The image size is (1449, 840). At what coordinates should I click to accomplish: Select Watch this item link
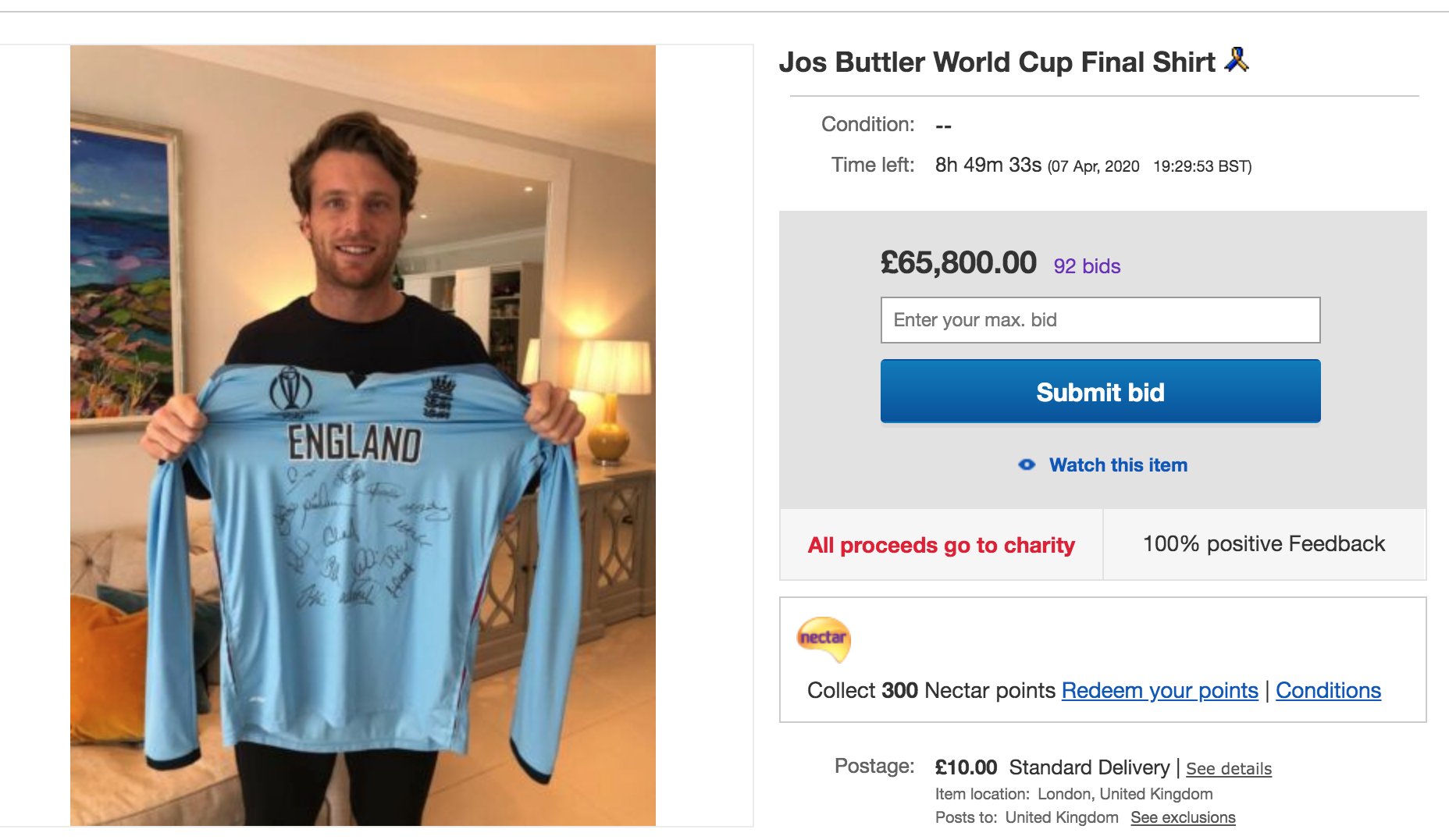click(1118, 465)
